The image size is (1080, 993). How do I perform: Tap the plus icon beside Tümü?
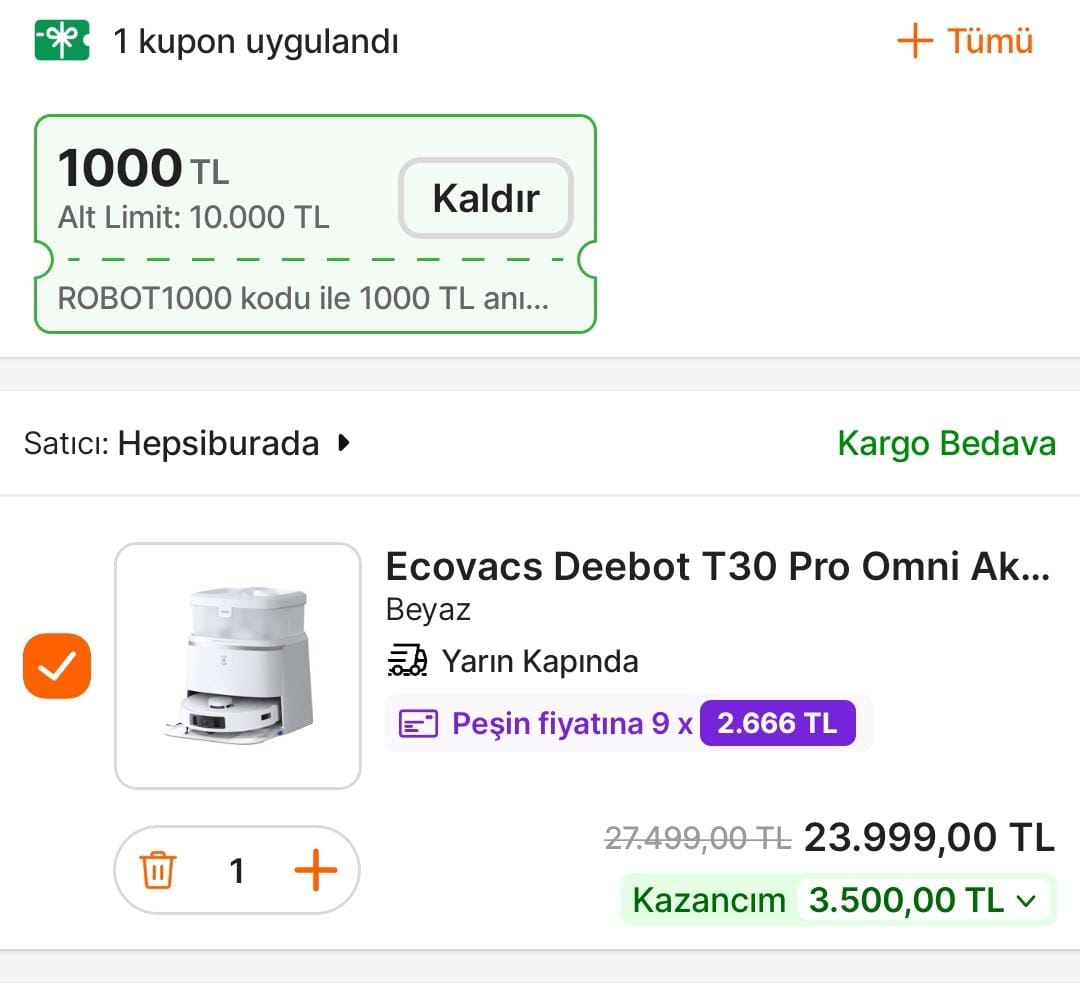pos(914,41)
